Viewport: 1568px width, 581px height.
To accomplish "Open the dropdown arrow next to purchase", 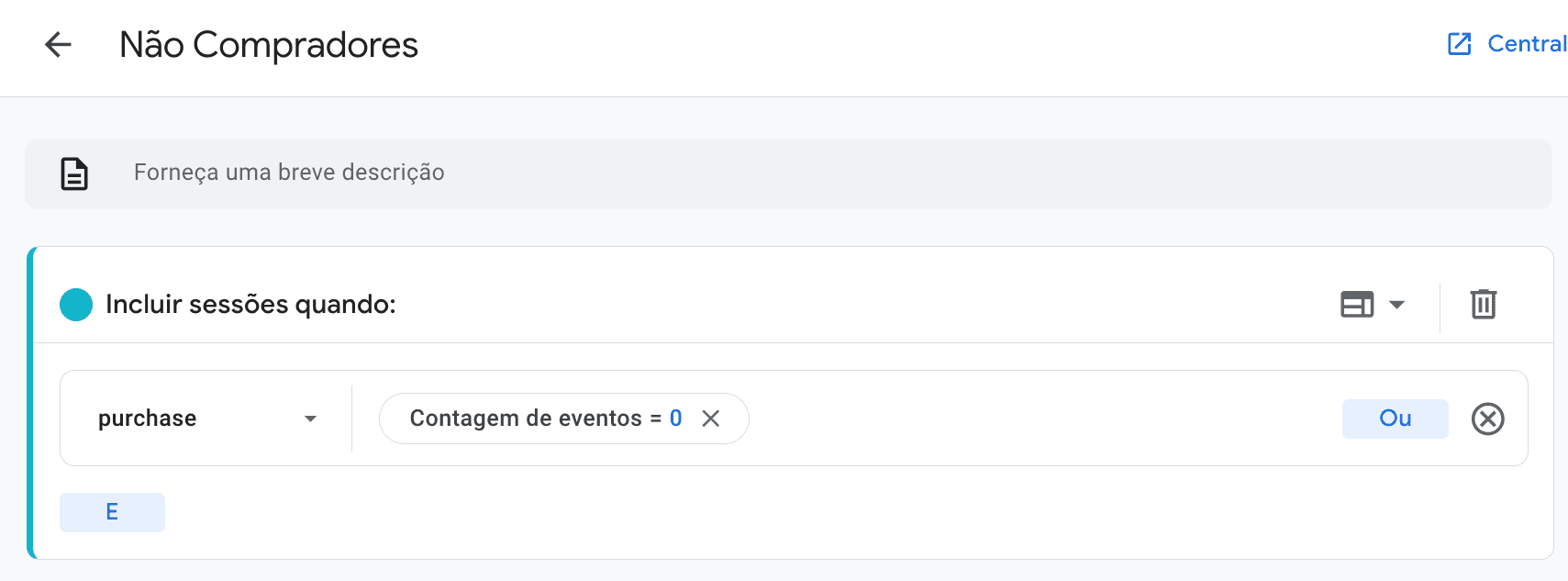I will pyautogui.click(x=312, y=419).
